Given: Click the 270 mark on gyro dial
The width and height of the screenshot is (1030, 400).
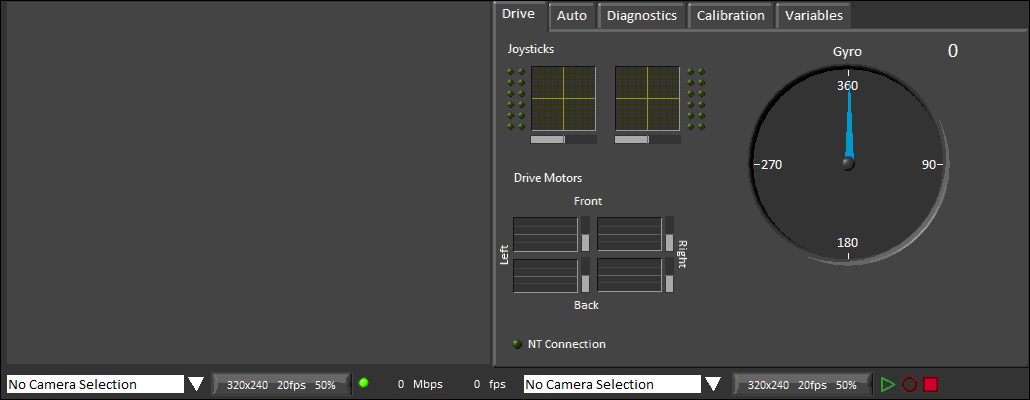Looking at the screenshot, I should click(x=771, y=164).
